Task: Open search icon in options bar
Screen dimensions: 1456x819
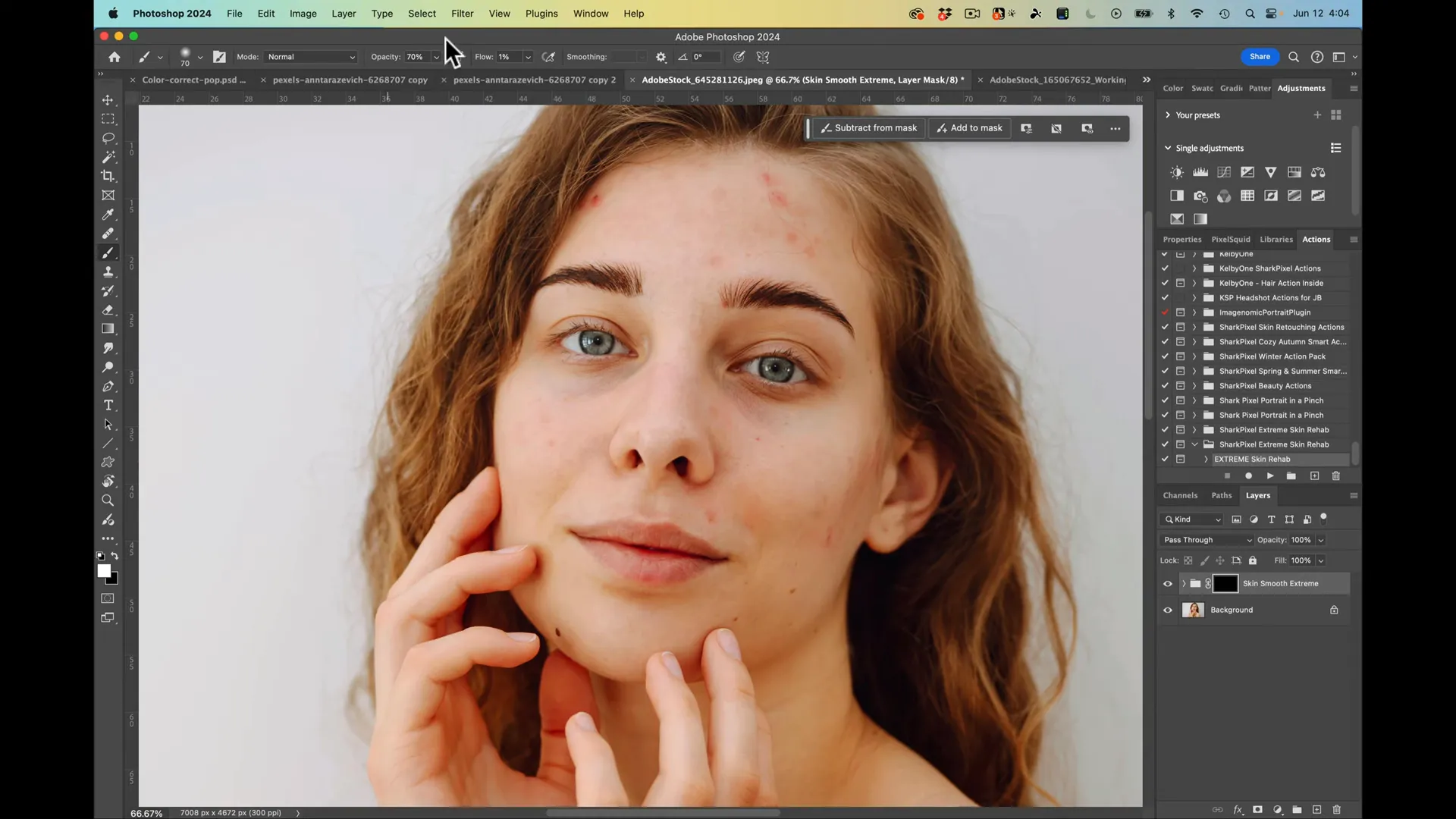Action: pos(1294,57)
